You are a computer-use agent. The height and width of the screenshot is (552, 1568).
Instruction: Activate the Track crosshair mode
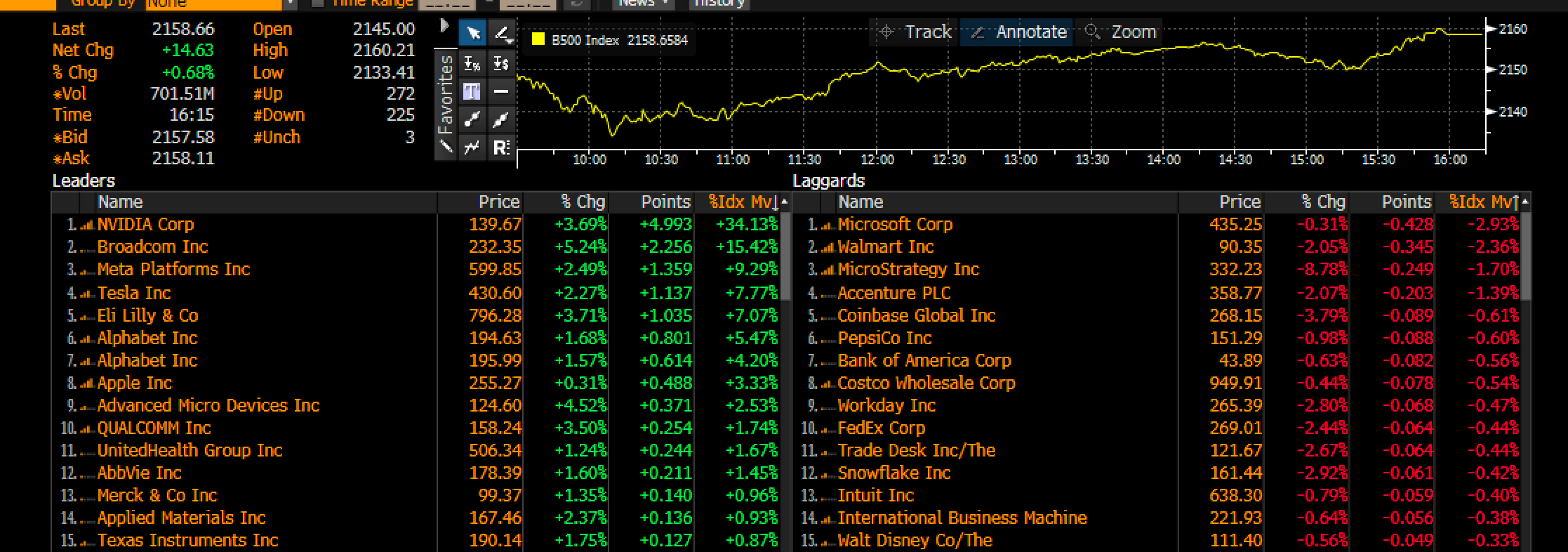[916, 32]
